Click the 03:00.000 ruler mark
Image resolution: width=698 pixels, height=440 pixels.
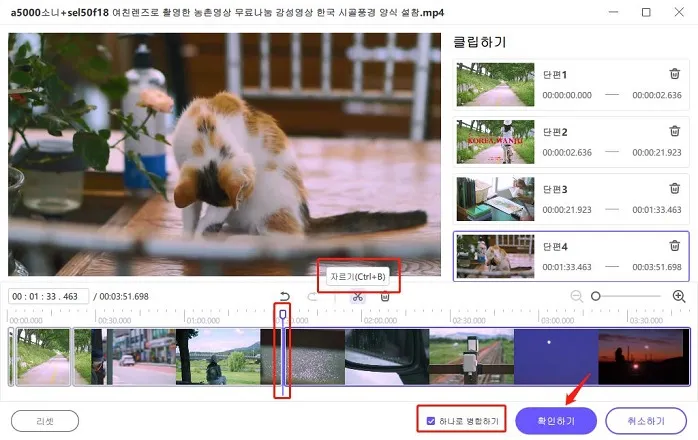[x=558, y=320]
